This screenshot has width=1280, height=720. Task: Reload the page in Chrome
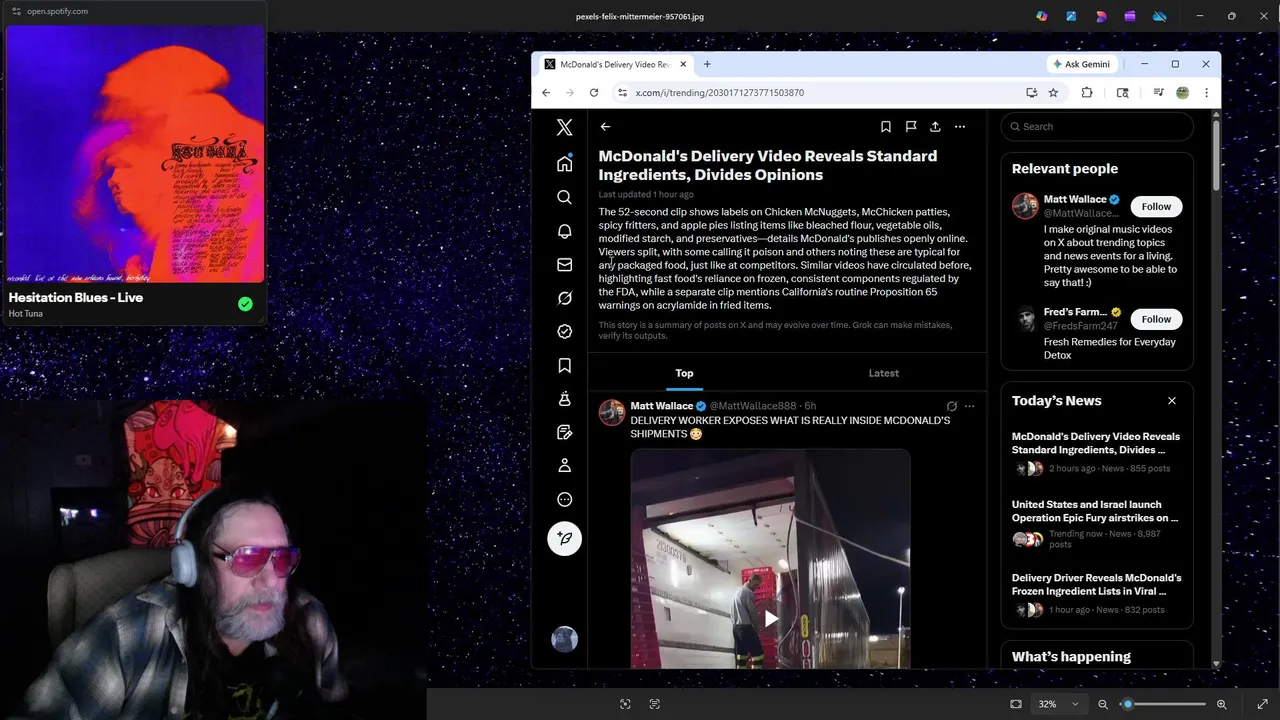[593, 92]
